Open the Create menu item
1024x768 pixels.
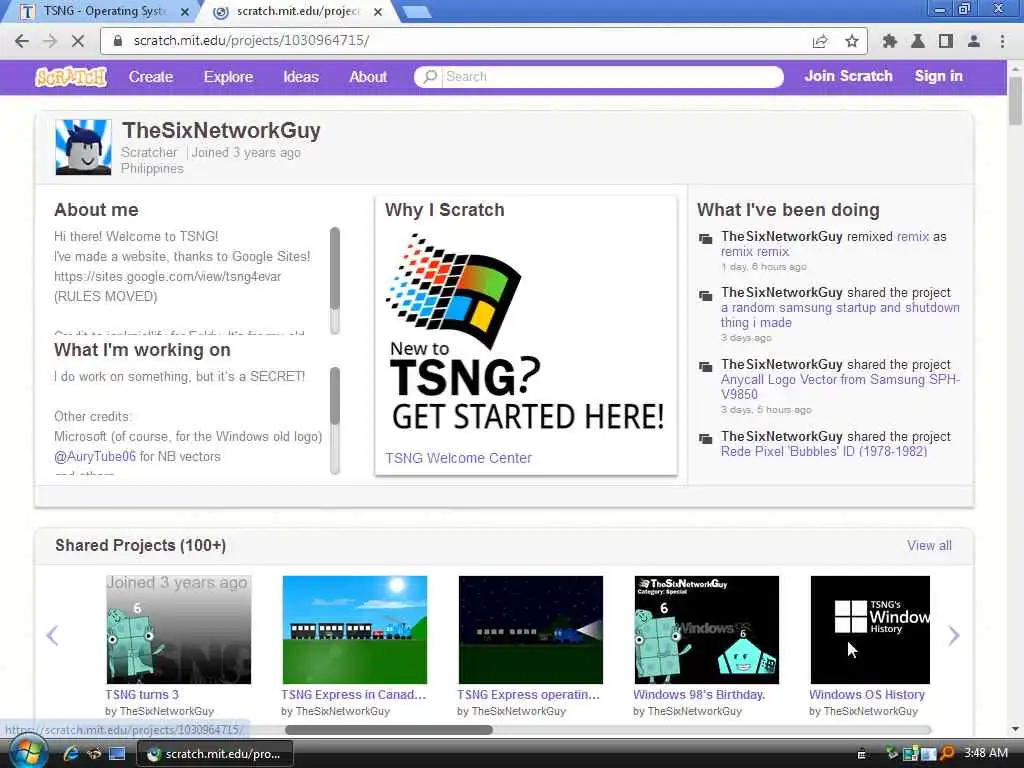[151, 77]
